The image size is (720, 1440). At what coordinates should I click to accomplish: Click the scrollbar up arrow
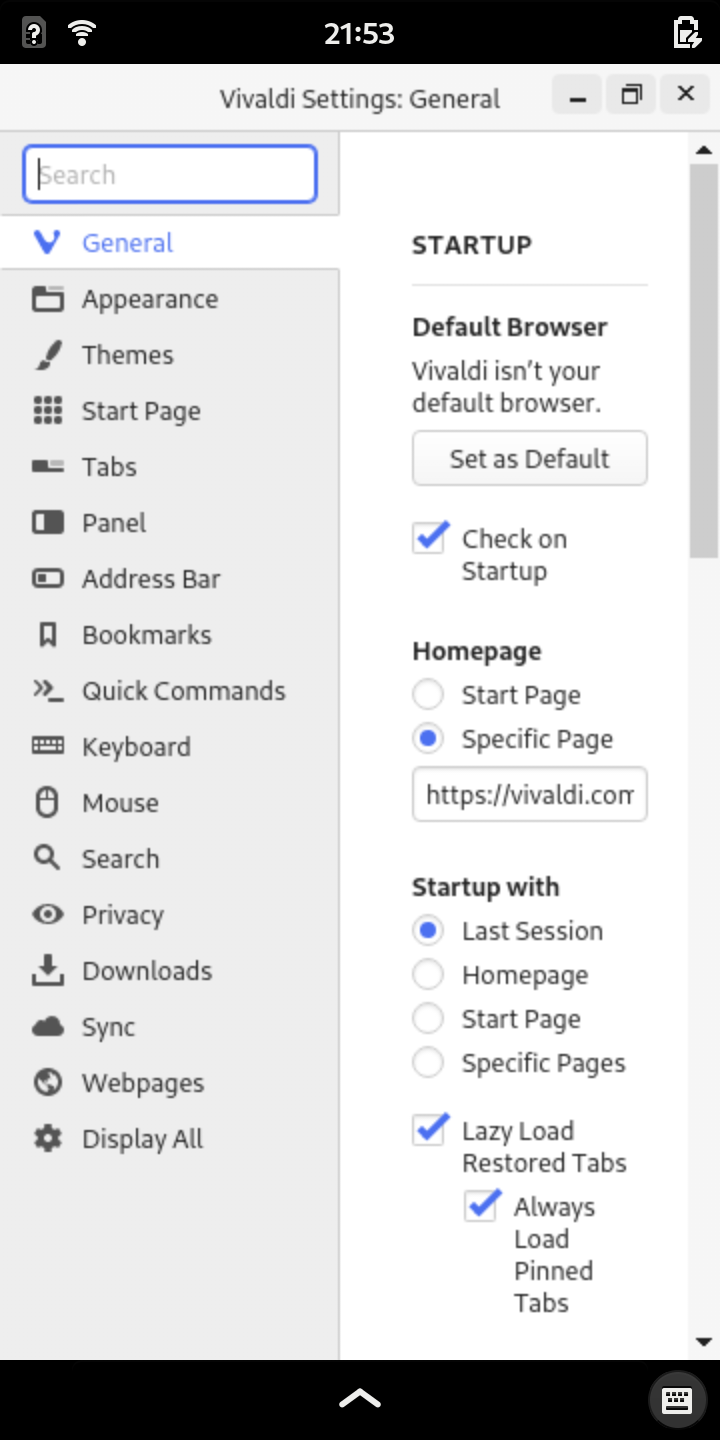point(703,150)
